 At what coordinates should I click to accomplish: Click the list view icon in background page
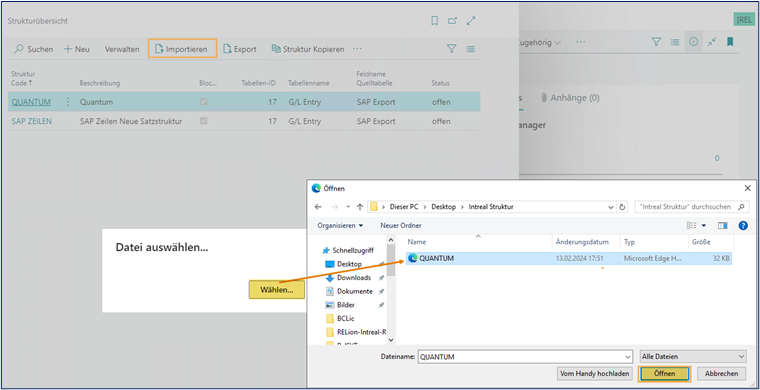675,42
